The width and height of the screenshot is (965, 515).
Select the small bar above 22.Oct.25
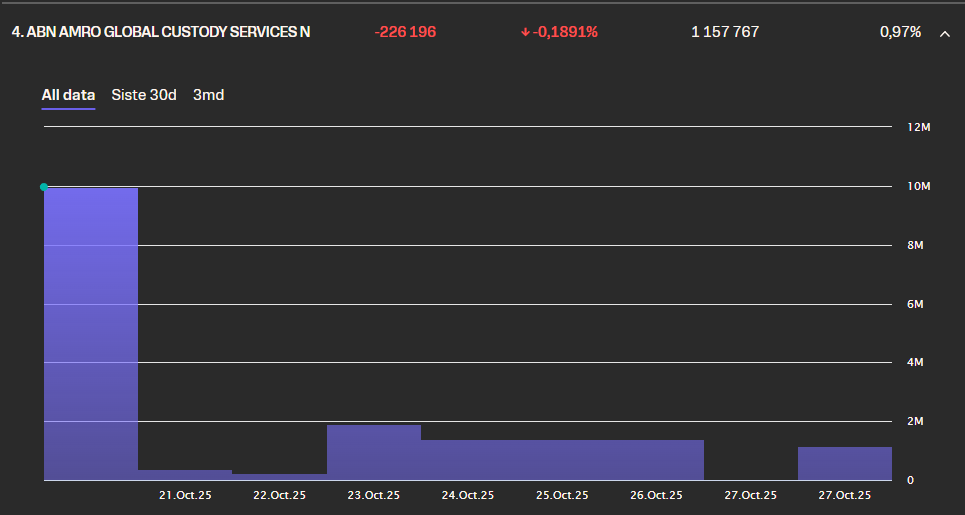click(279, 476)
